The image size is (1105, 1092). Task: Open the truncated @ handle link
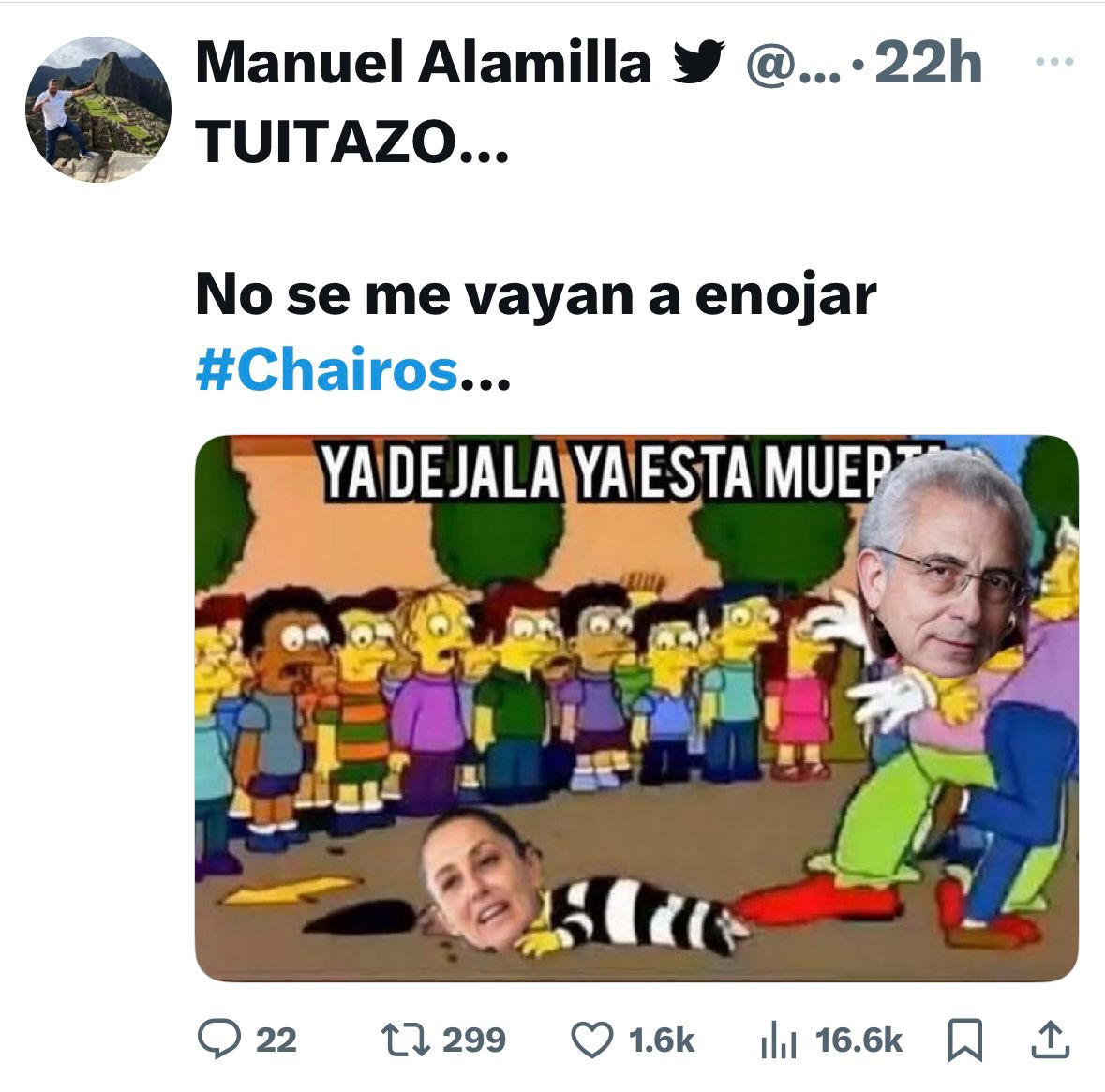click(x=794, y=65)
